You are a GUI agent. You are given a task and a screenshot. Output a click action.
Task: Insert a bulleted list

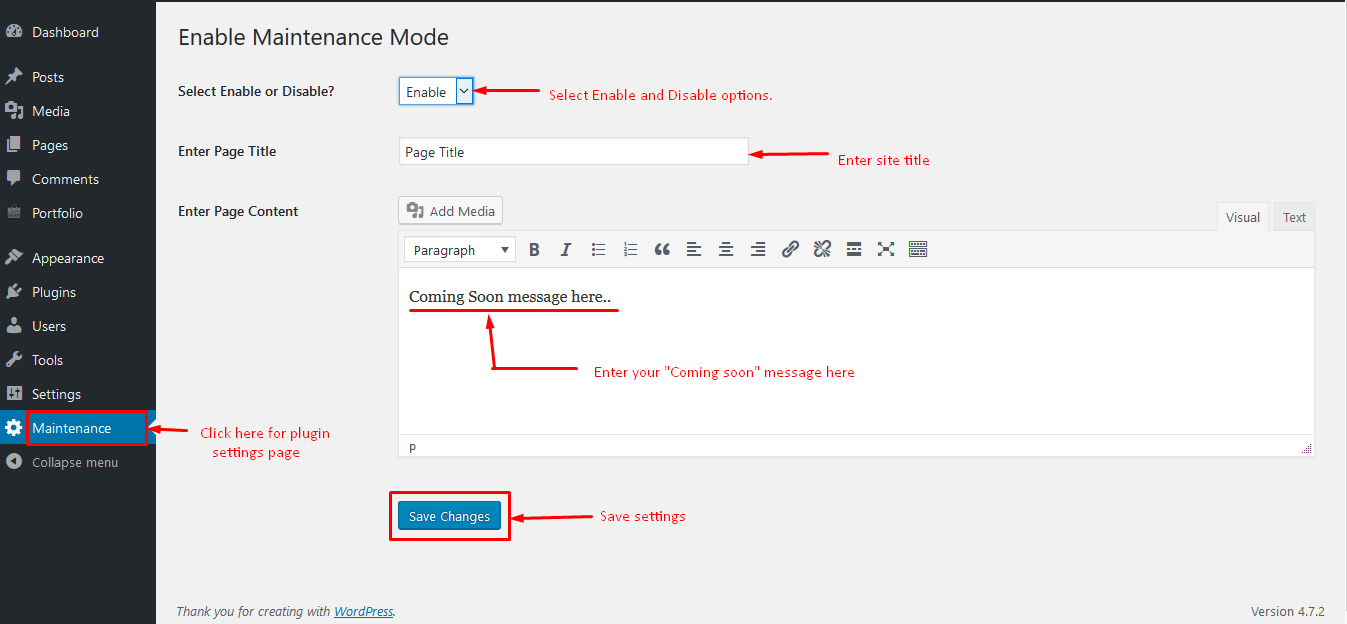point(598,249)
